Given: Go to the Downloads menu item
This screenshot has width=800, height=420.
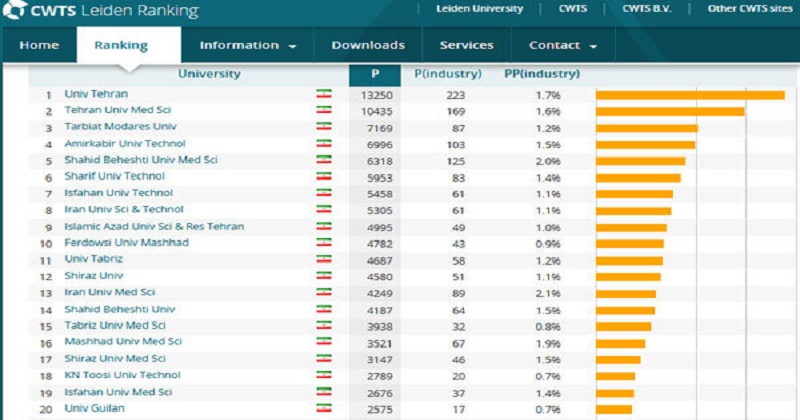Looking at the screenshot, I should (368, 45).
